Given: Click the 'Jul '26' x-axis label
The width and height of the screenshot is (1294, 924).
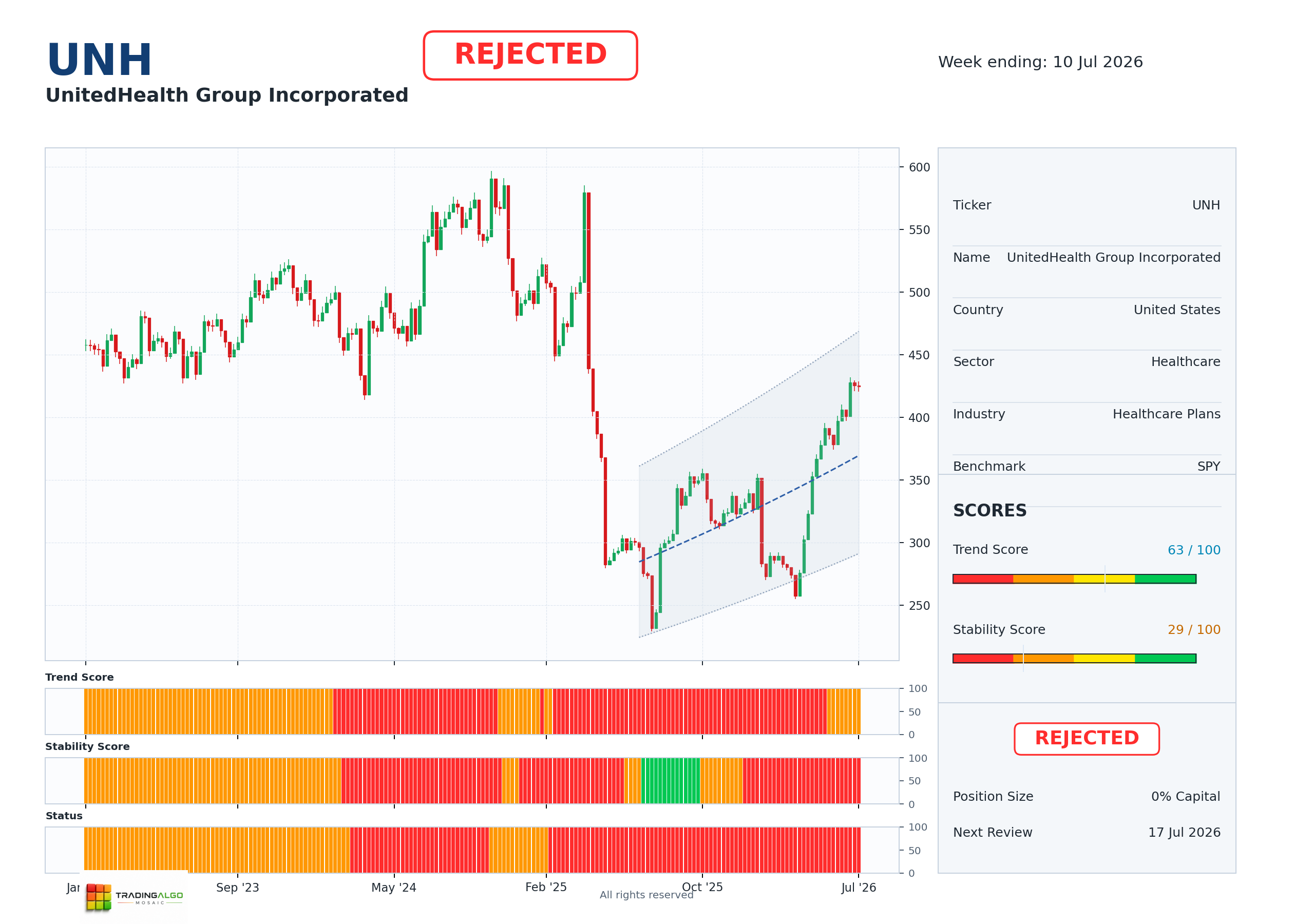Looking at the screenshot, I should 859,887.
